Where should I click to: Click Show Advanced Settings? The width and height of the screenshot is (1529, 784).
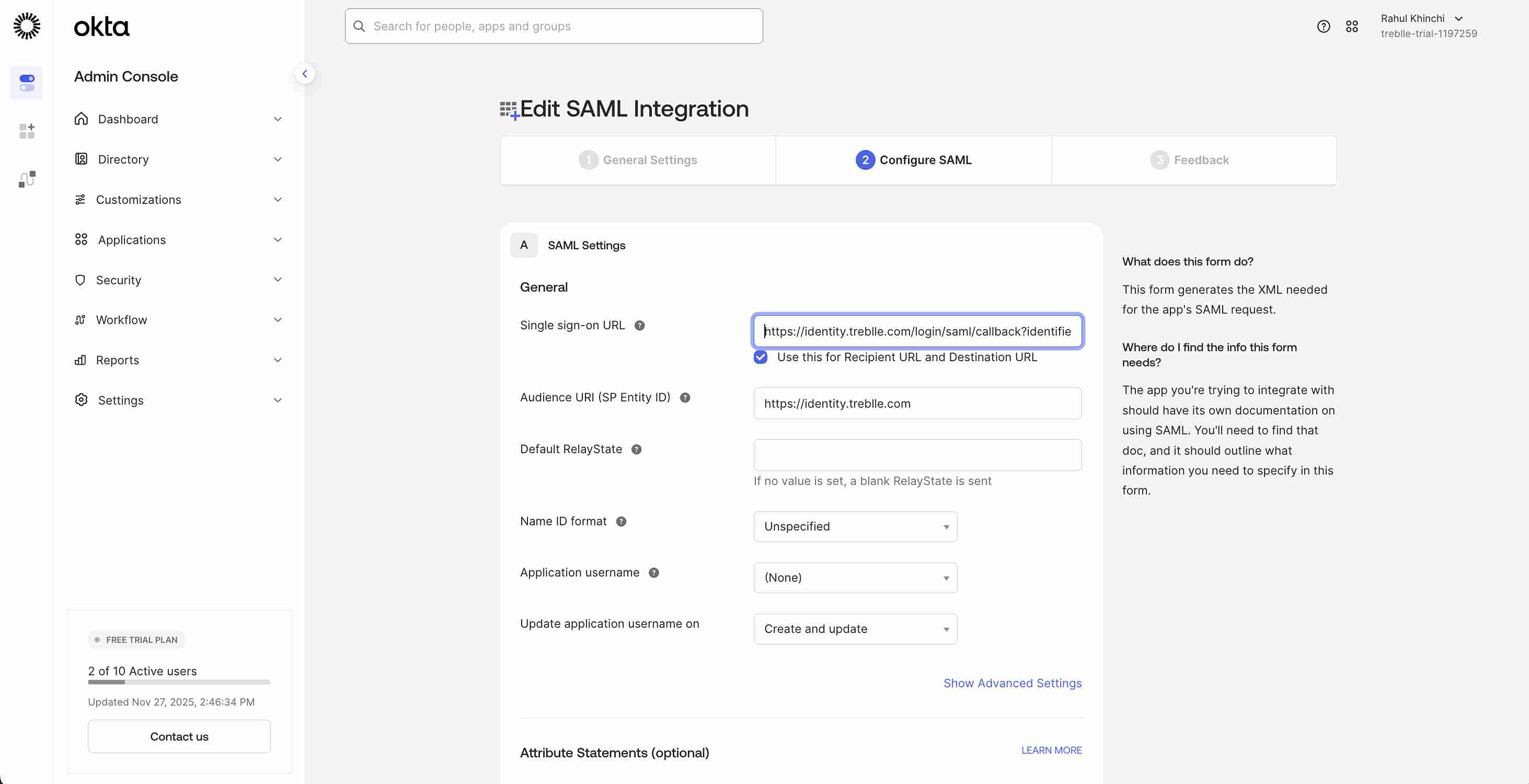coord(1012,683)
